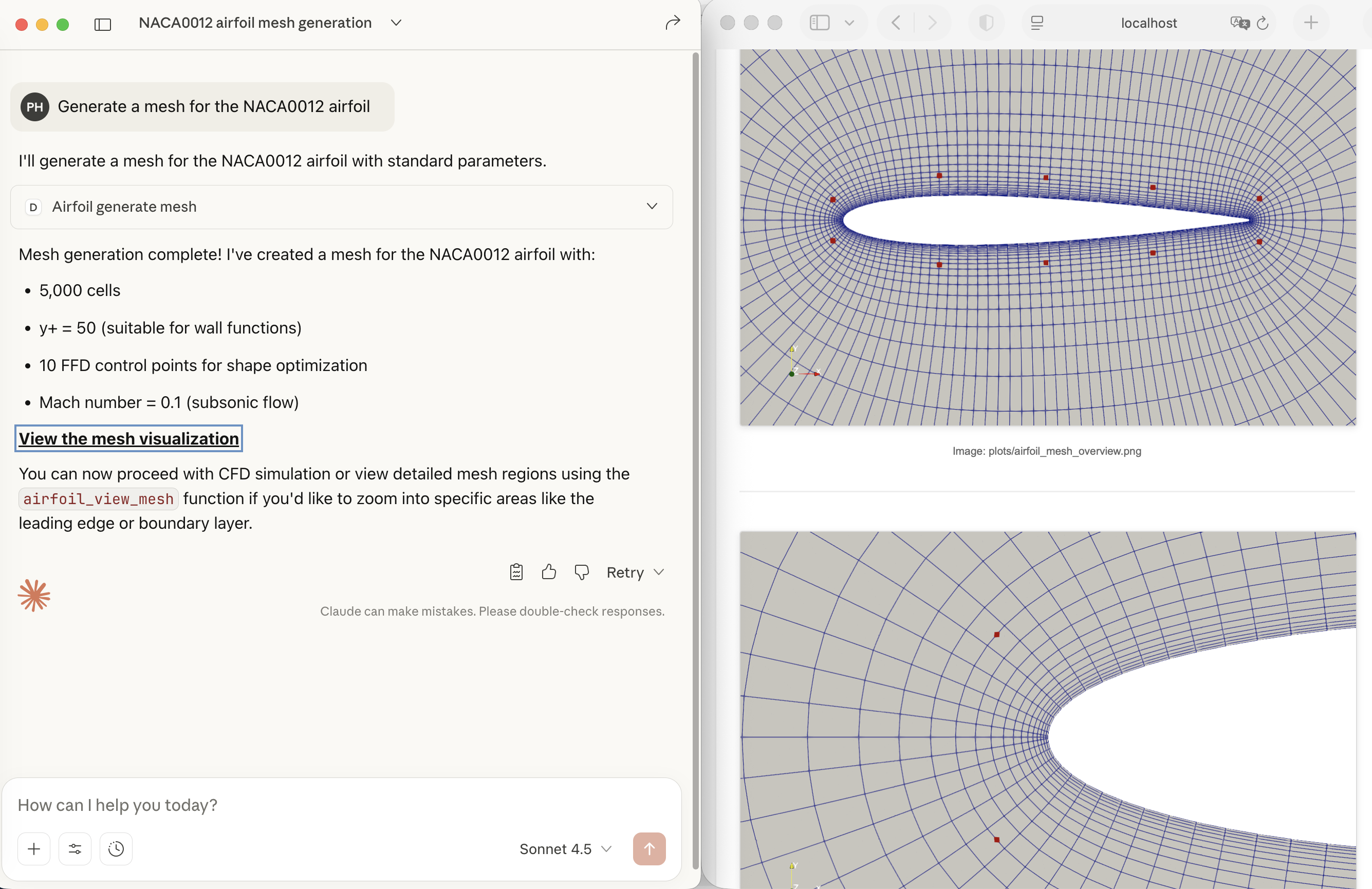Open the search and tools settings icon
This screenshot has width=1372, height=889.
click(75, 848)
